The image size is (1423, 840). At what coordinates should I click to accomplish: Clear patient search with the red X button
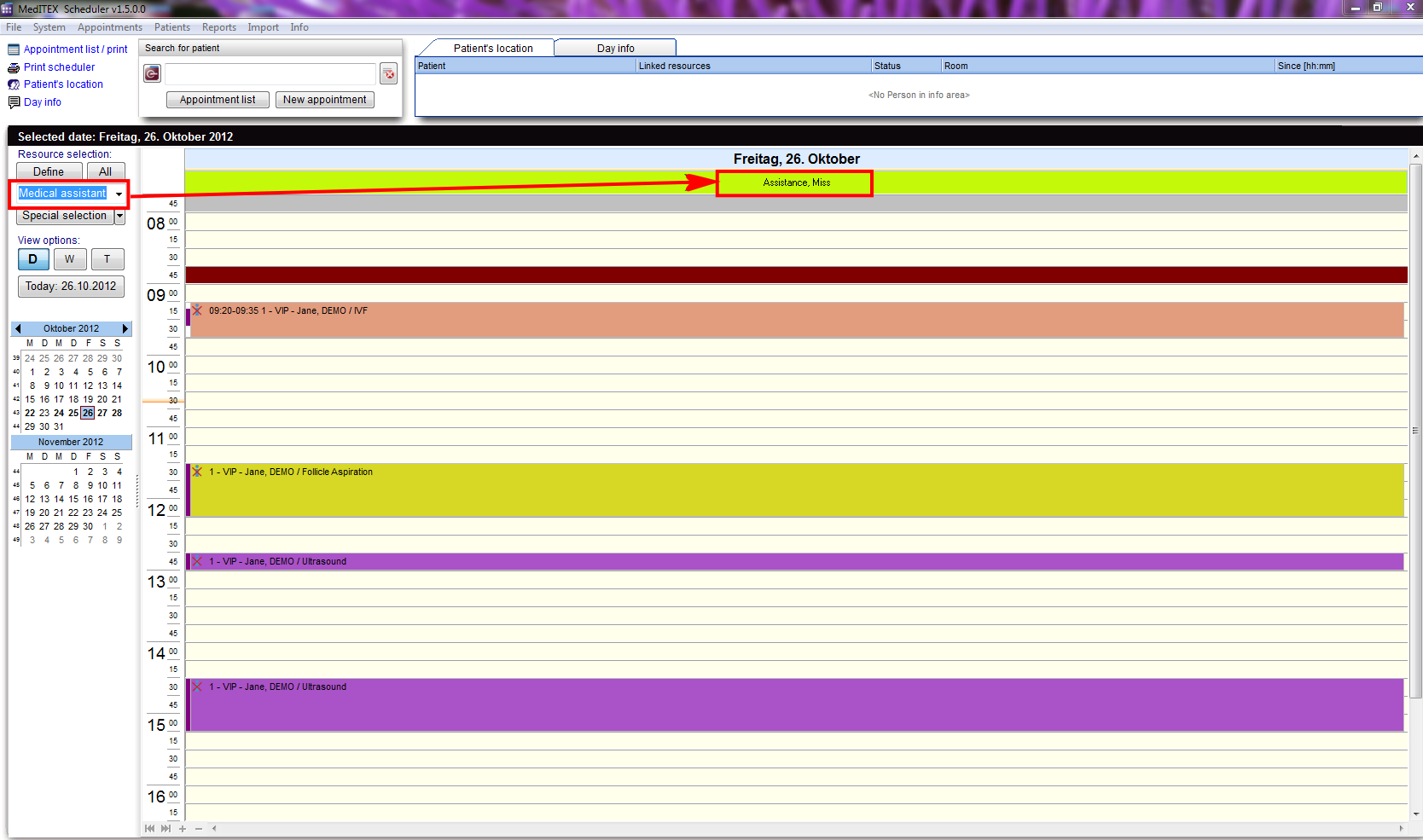[389, 74]
